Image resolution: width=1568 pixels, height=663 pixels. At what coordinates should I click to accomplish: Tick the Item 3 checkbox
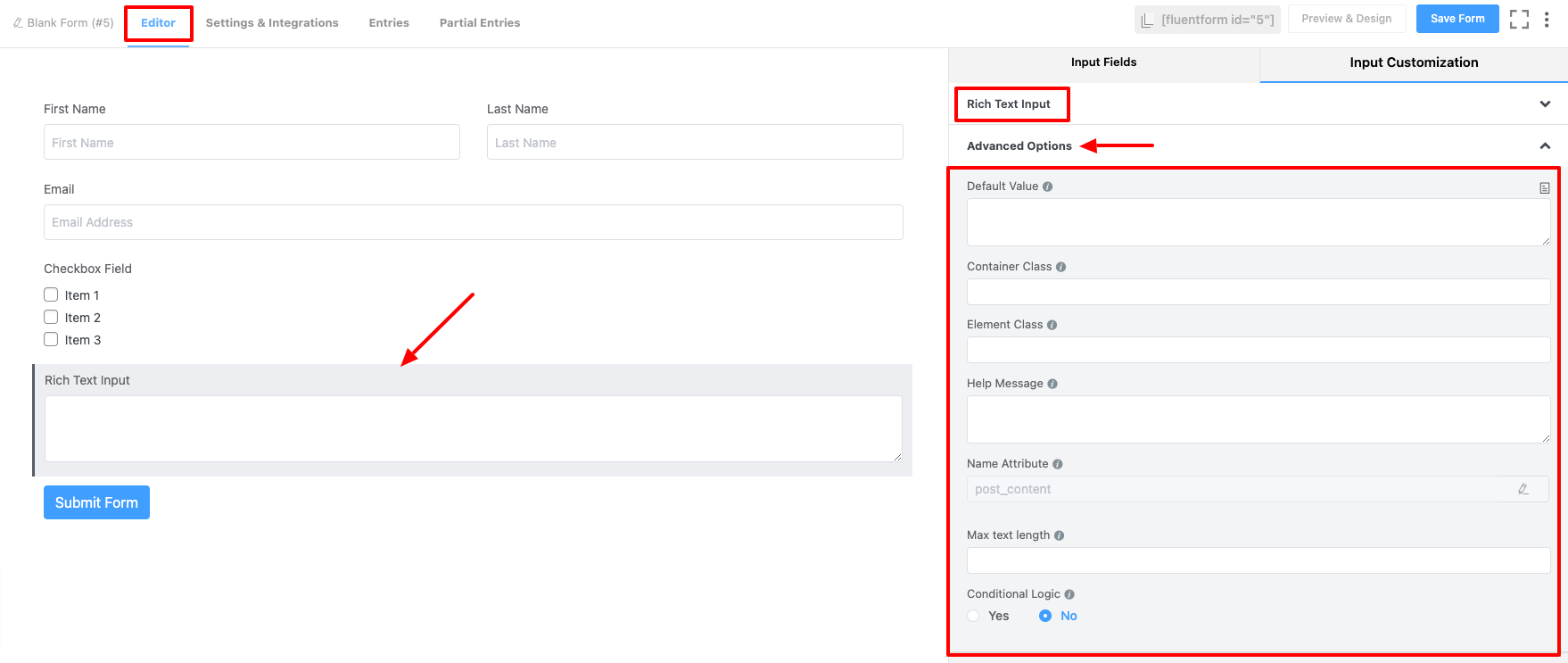click(51, 339)
